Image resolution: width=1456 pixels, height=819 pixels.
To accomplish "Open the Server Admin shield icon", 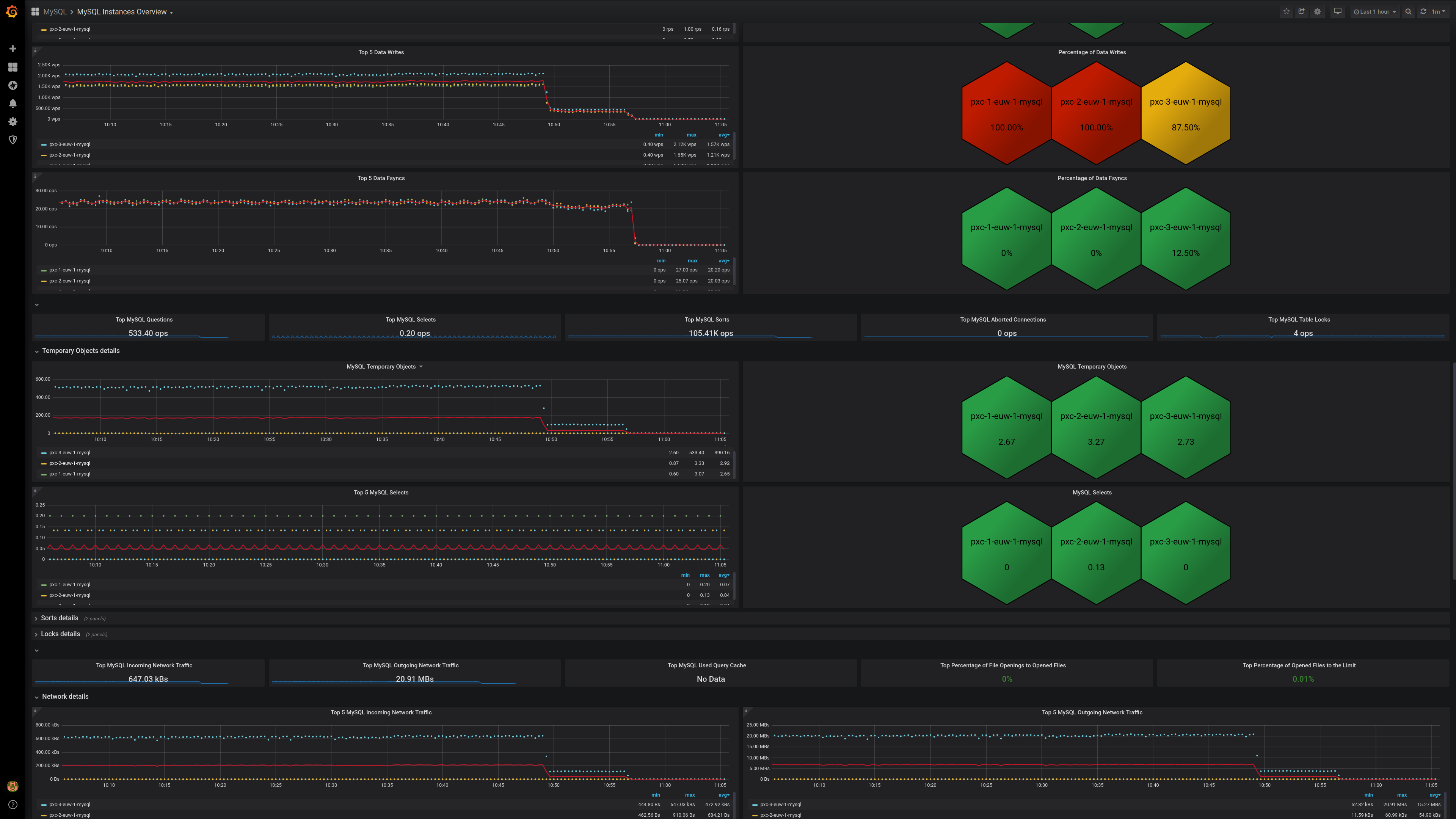I will (x=13, y=140).
